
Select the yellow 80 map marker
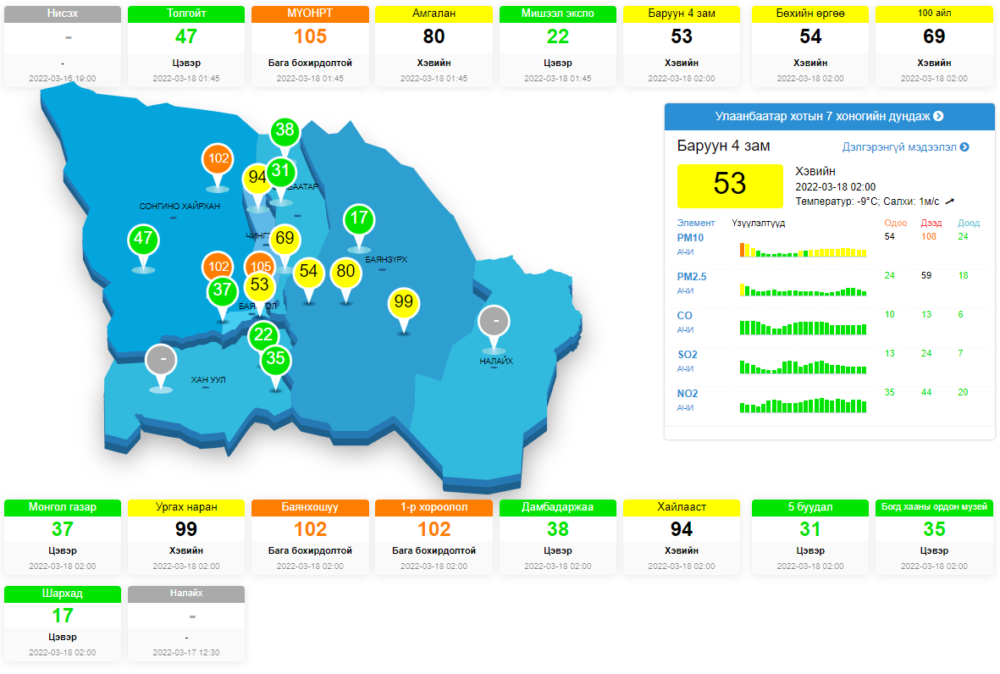click(346, 271)
